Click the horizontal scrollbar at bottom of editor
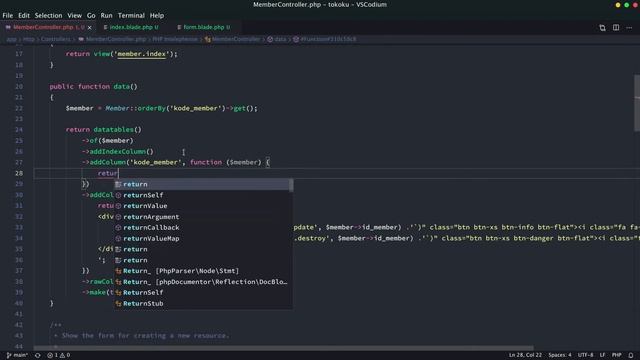Screen dimensions: 640x360 284,348
